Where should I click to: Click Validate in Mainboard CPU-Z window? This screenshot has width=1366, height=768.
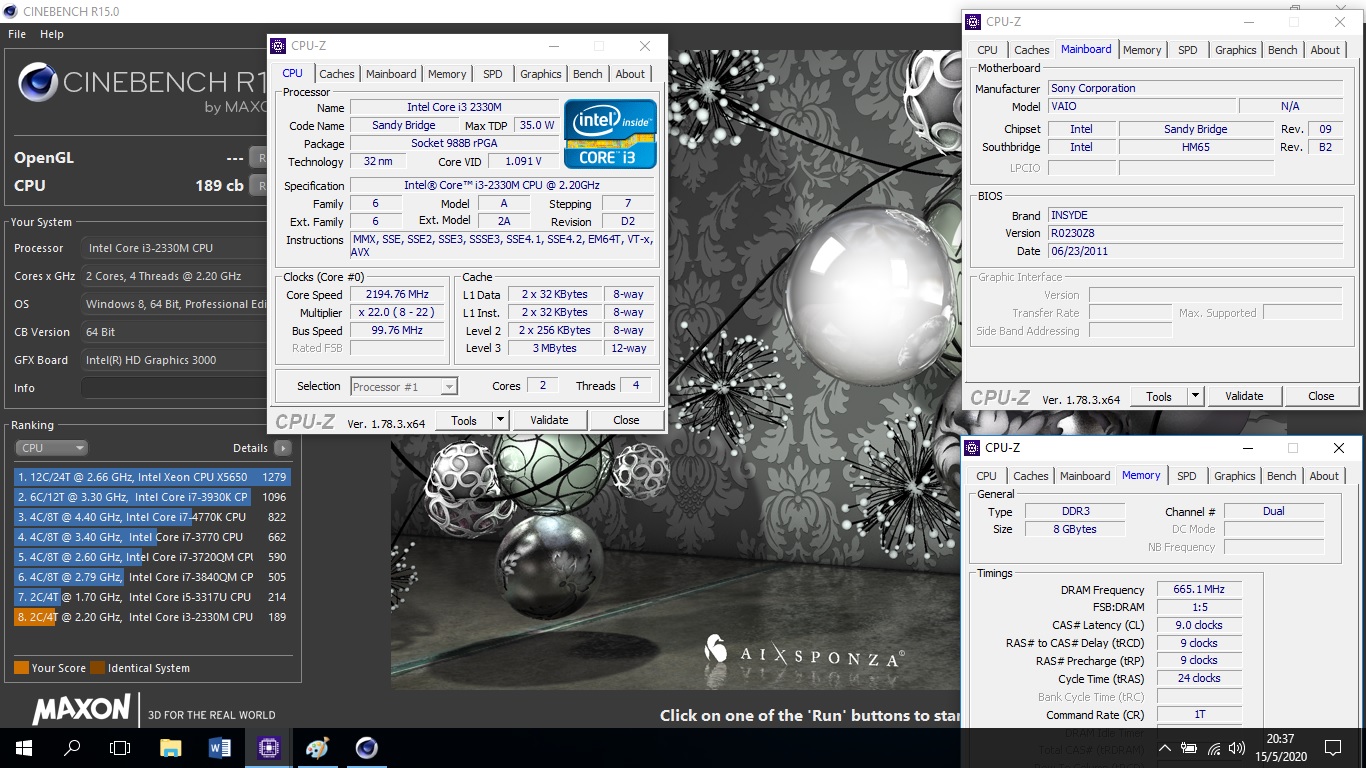pos(1244,396)
